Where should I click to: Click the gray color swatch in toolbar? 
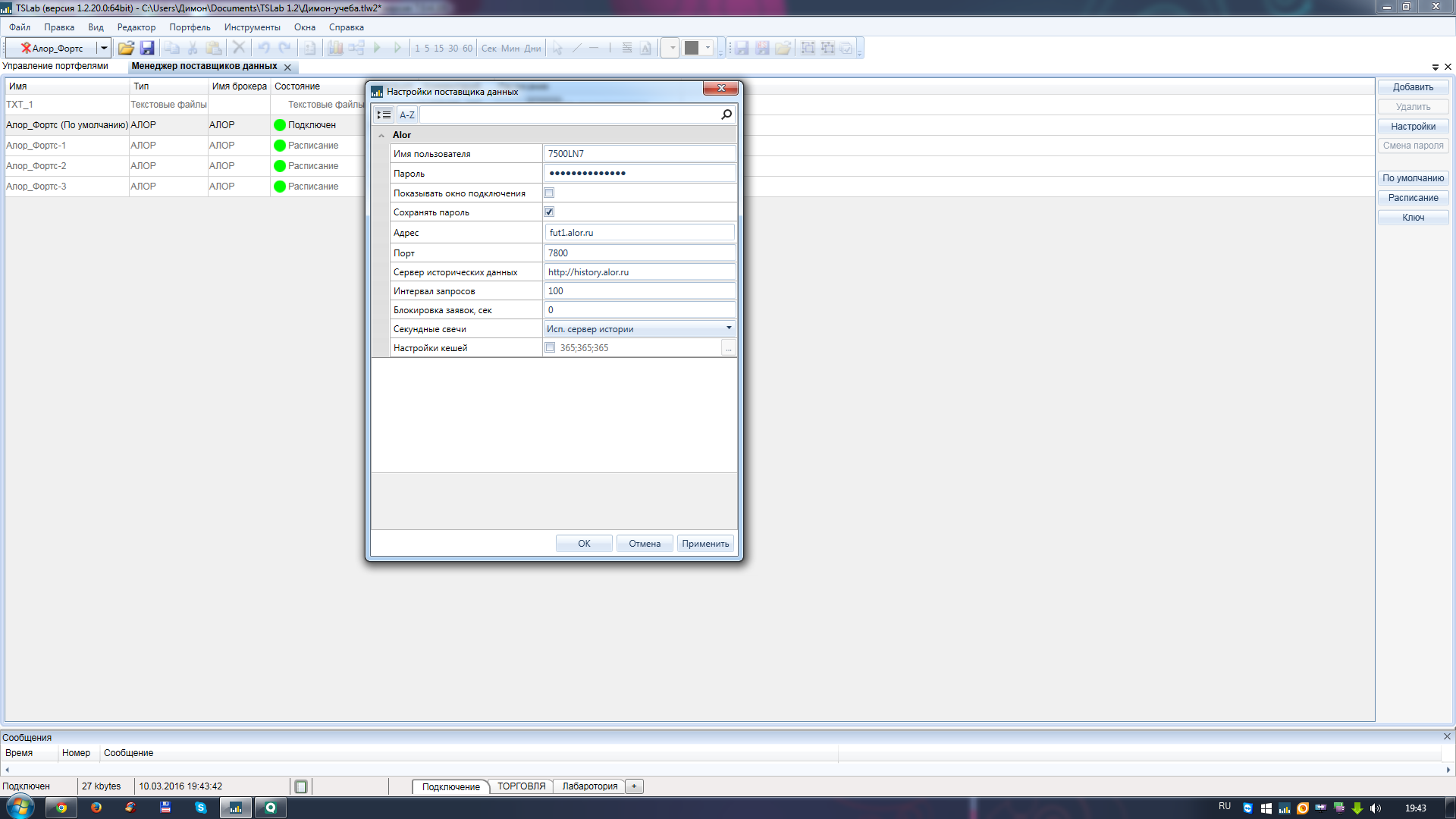point(692,48)
